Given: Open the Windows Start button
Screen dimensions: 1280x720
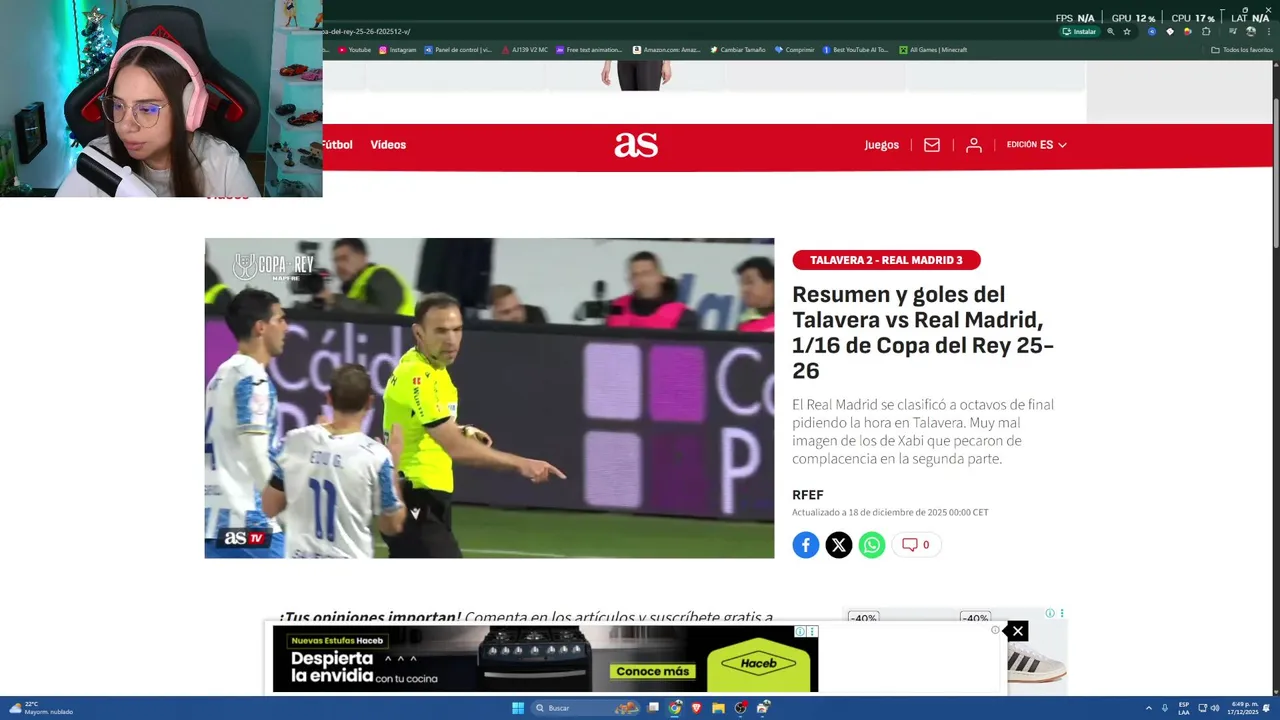Looking at the screenshot, I should (x=518, y=708).
